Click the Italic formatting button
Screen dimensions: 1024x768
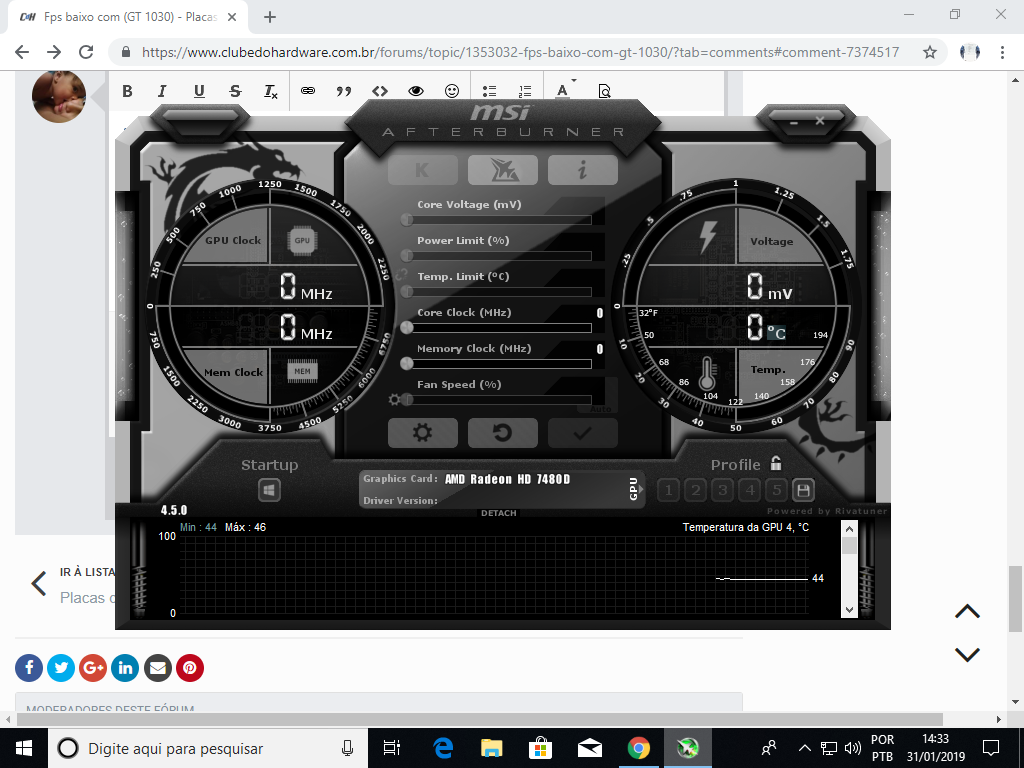[162, 91]
